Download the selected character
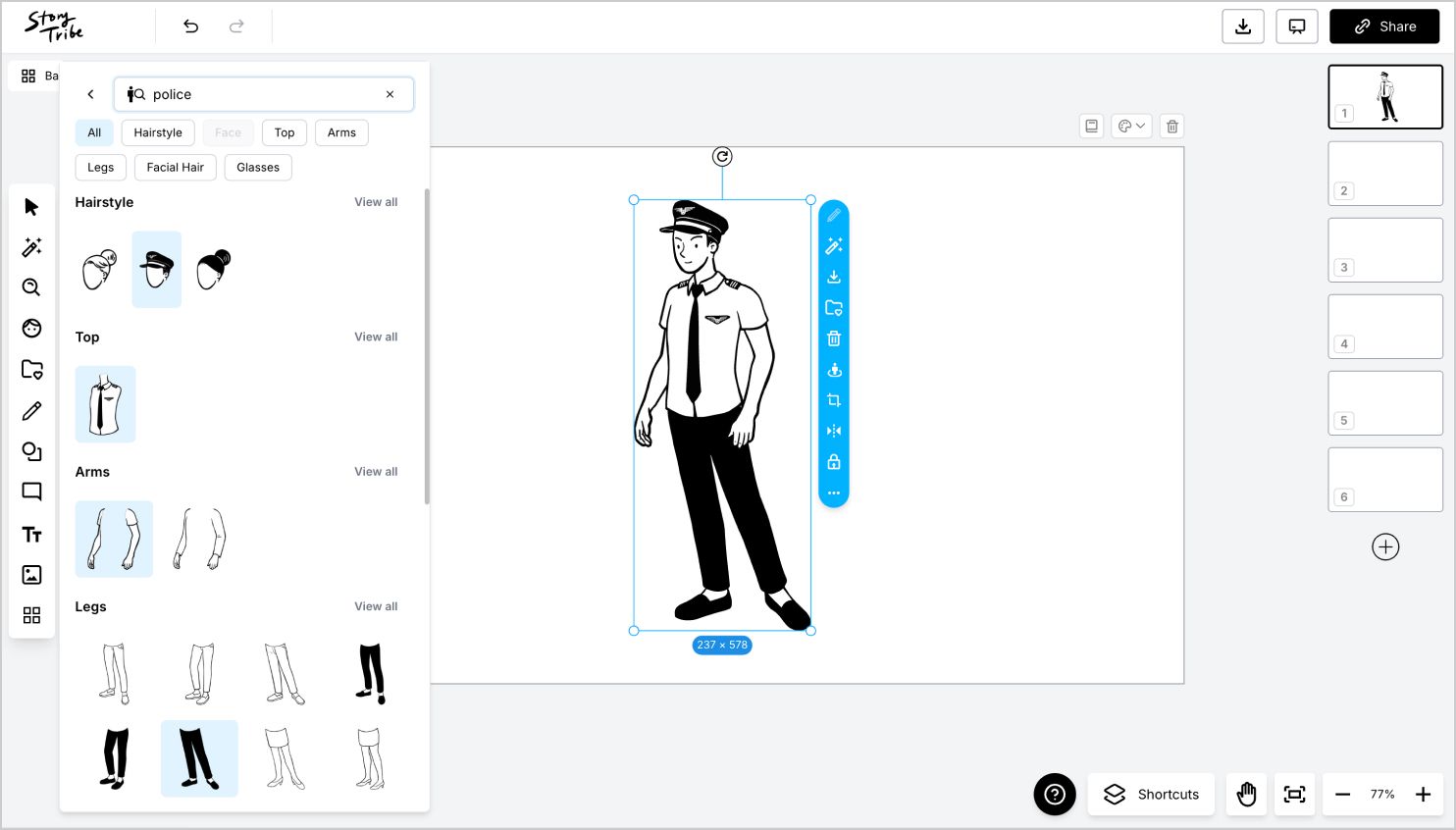 [x=833, y=277]
